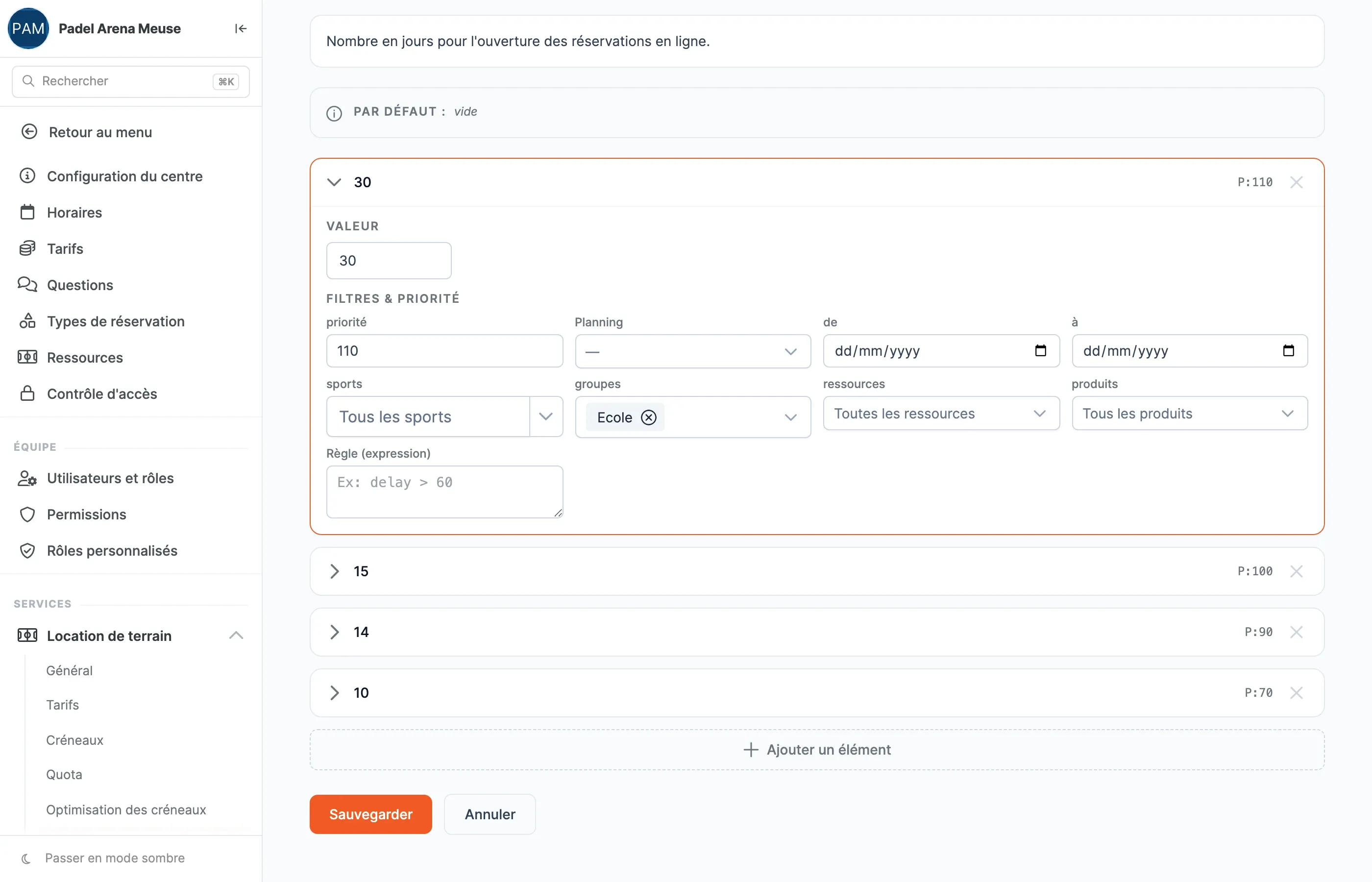This screenshot has height=882, width=1372.
Task: Open calendar picker for the 'à' date
Action: pos(1288,350)
